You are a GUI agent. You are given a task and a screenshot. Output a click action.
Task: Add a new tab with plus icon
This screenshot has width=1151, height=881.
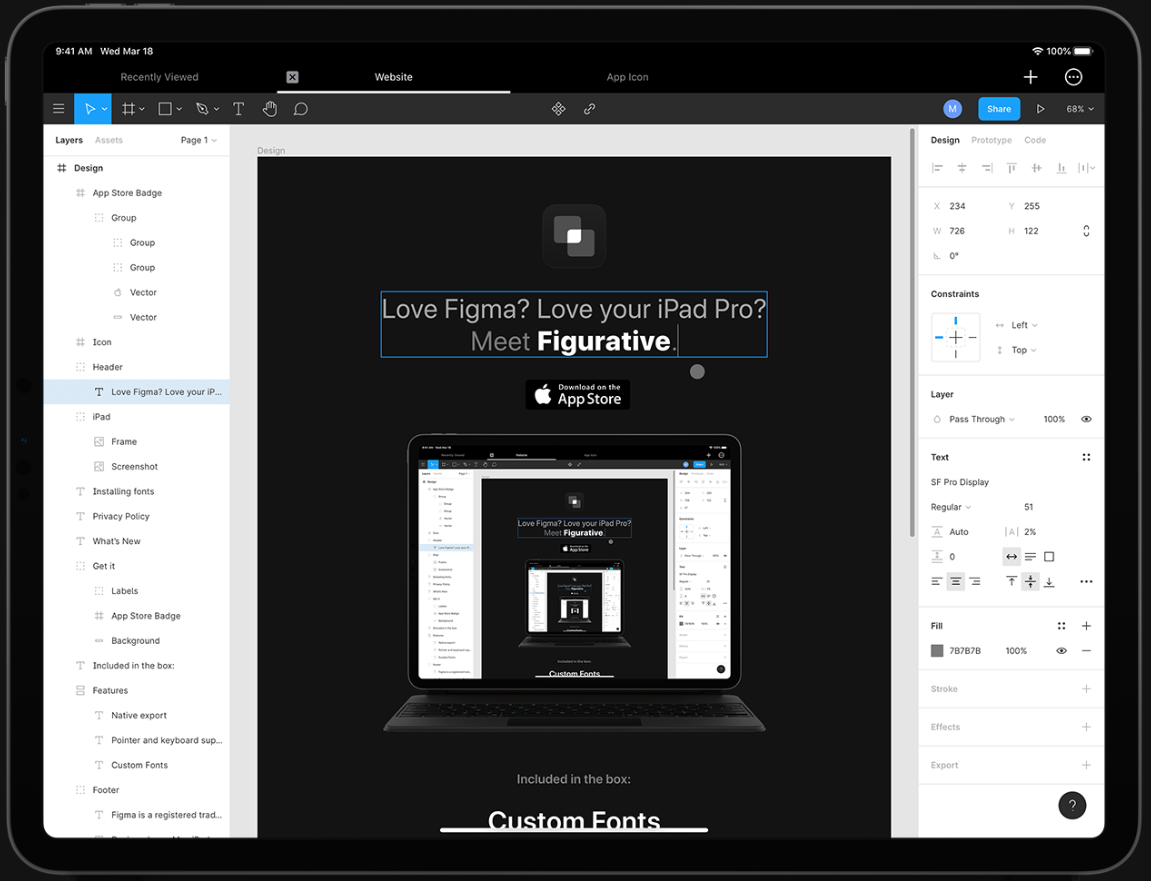click(1031, 77)
